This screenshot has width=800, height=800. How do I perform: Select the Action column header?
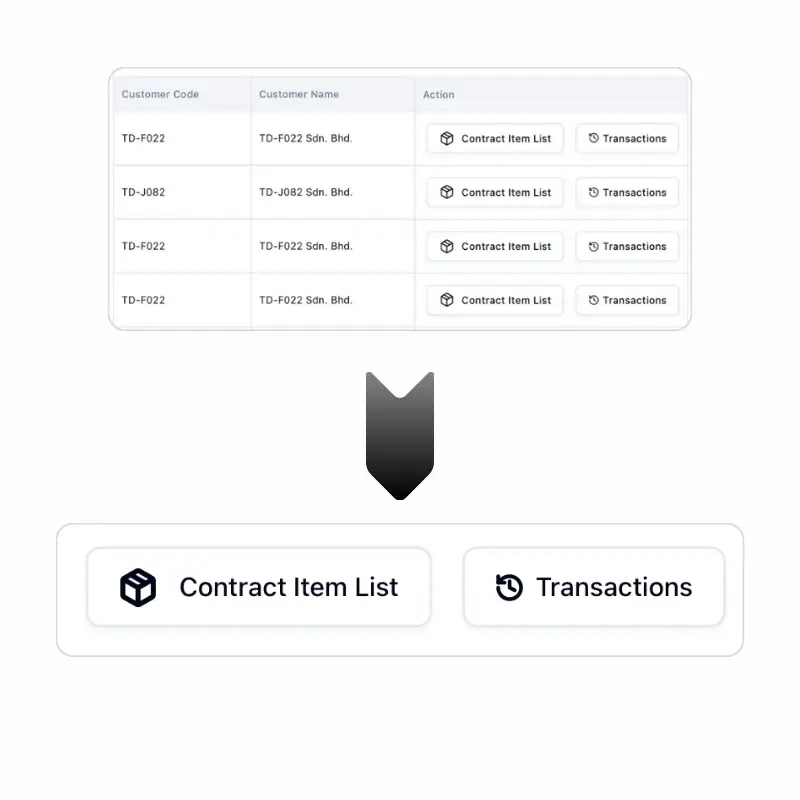[x=439, y=95]
